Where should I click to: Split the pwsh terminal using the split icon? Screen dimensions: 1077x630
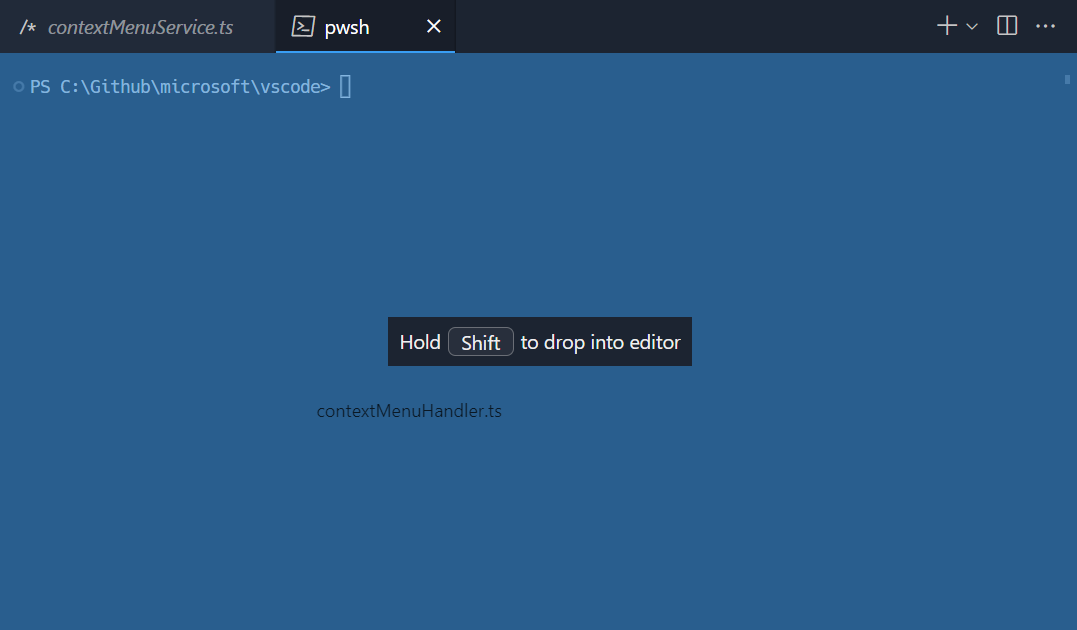(1005, 25)
